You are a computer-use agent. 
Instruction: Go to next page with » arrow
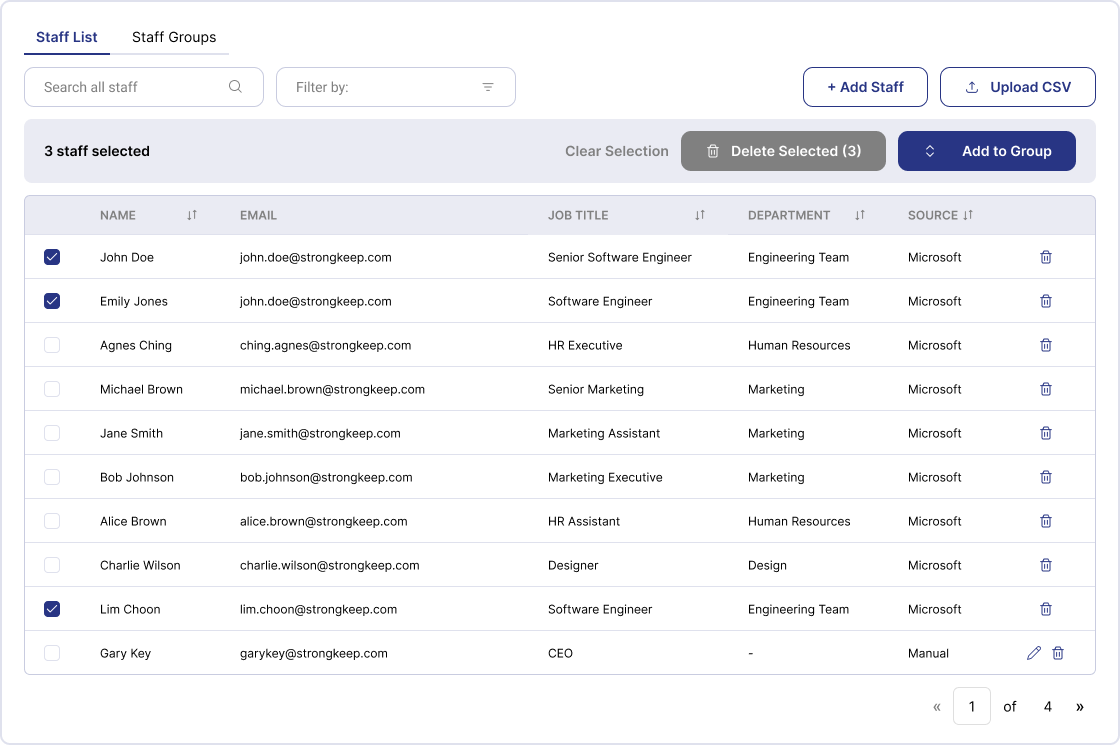[1080, 706]
